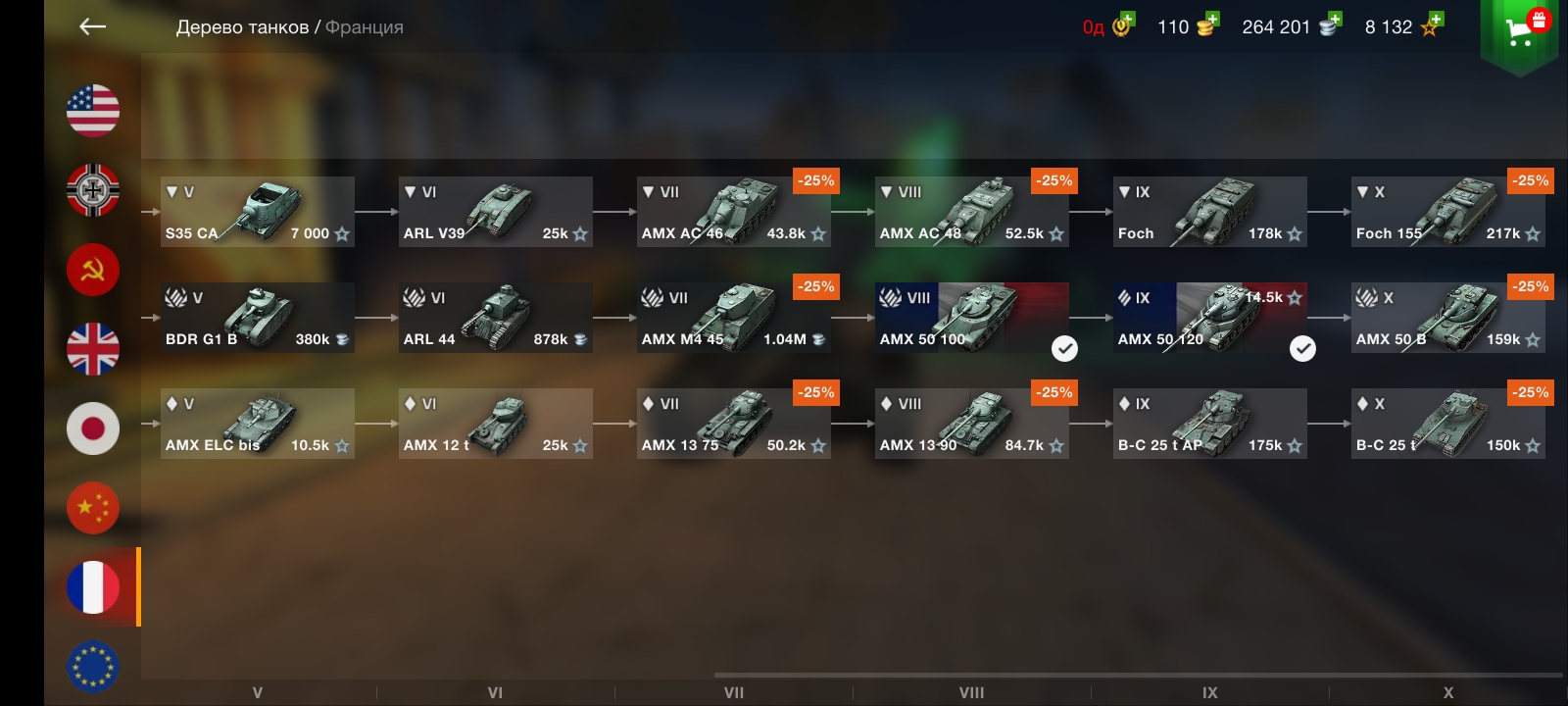
Task: Click the AMX 50 100 checkmark
Action: click(1064, 348)
